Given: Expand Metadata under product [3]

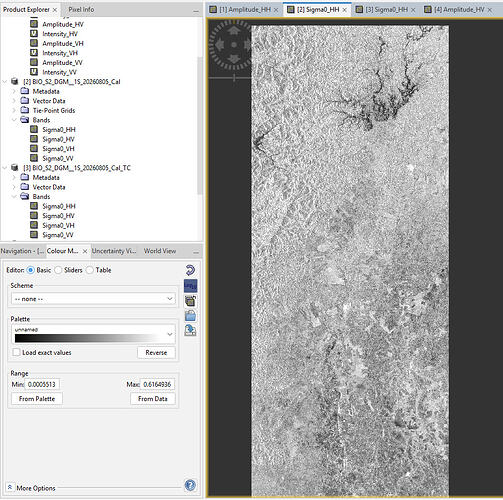Looking at the screenshot, I should [x=14, y=177].
